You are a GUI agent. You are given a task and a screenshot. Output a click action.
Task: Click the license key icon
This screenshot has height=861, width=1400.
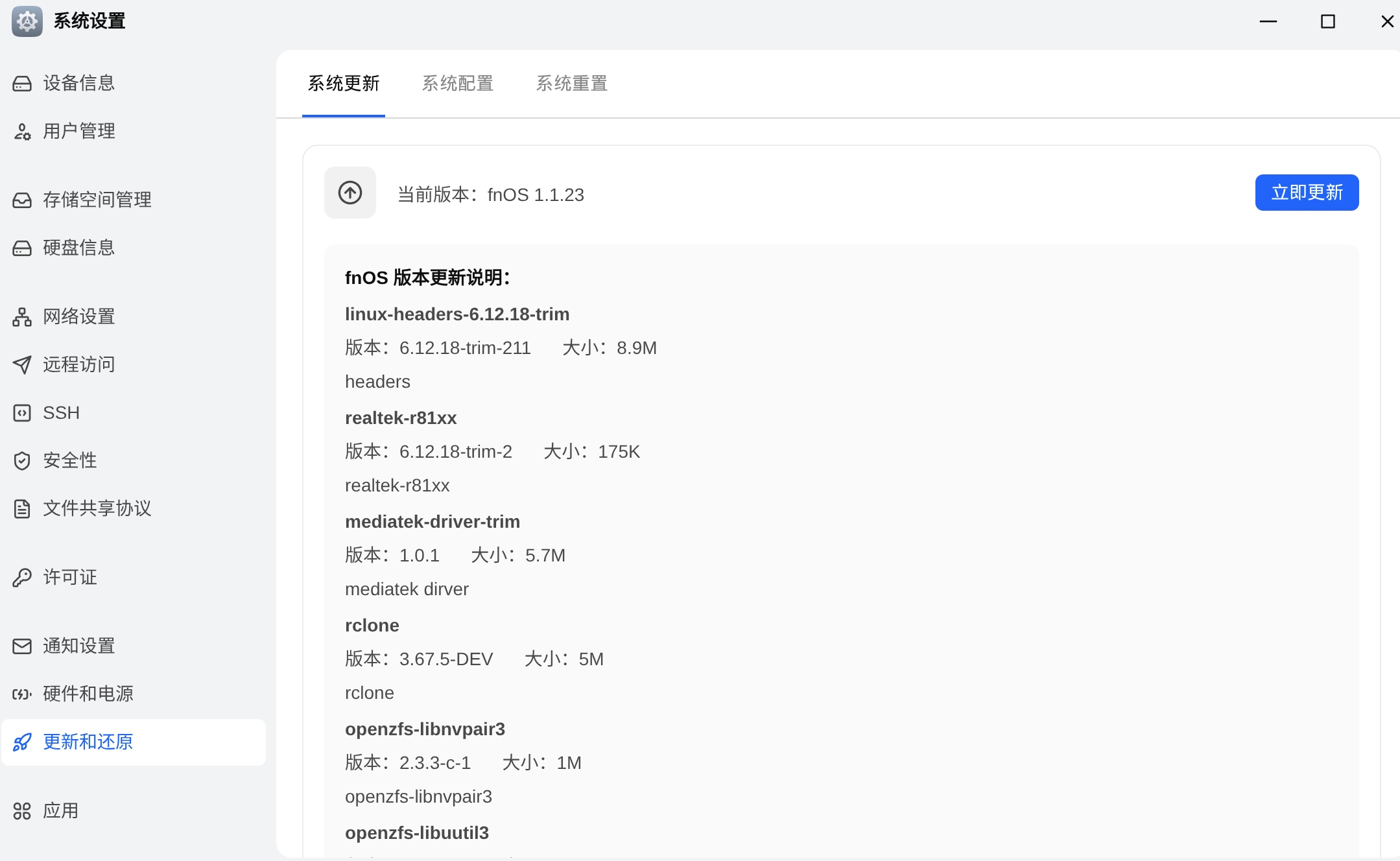[22, 578]
